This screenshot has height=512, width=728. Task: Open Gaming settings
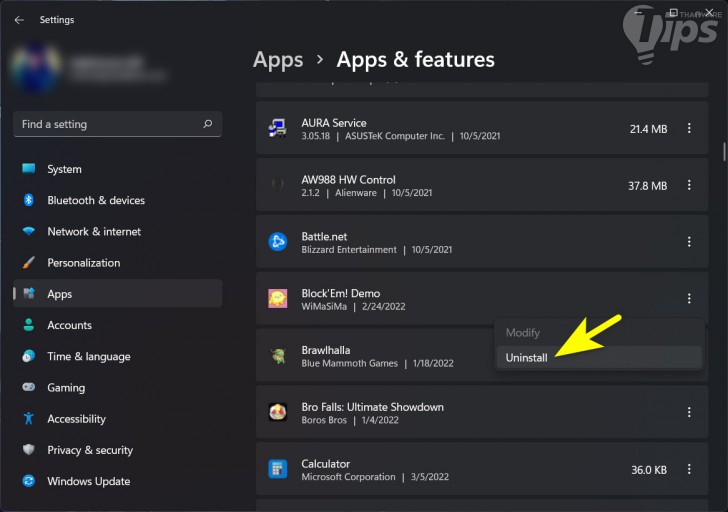coord(117,388)
